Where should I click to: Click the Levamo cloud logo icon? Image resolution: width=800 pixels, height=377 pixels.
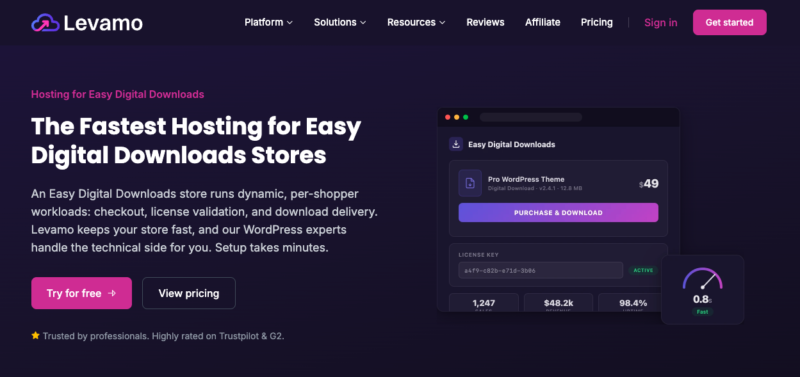coord(45,22)
